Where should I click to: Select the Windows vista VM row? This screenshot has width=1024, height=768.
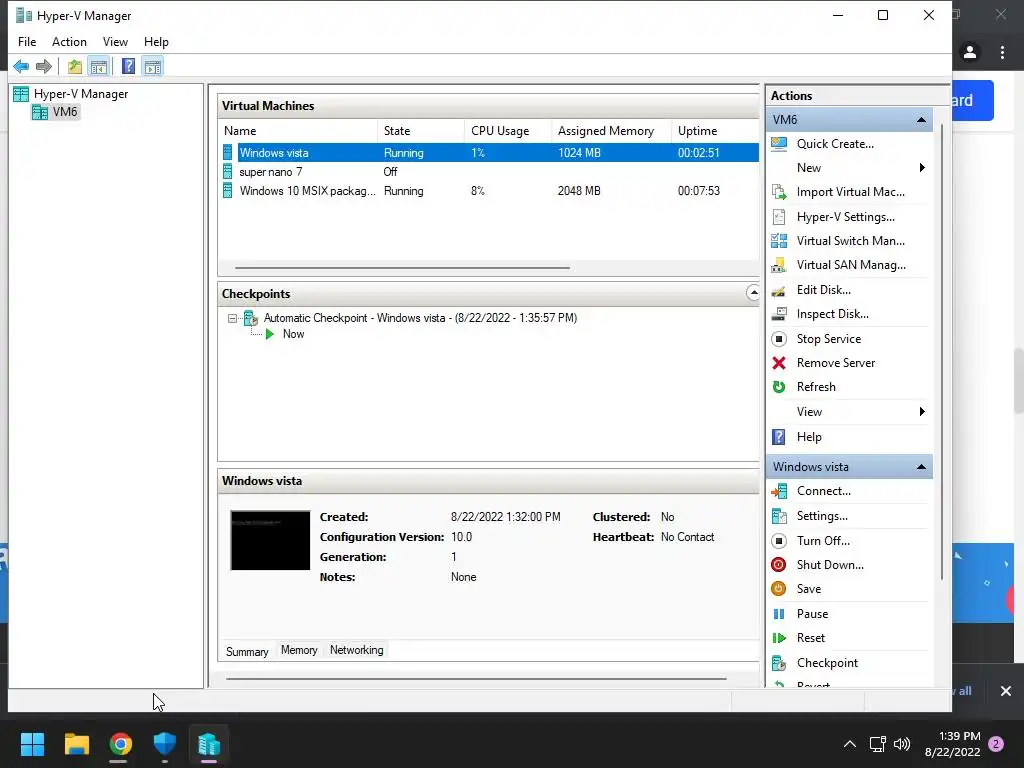(489, 153)
